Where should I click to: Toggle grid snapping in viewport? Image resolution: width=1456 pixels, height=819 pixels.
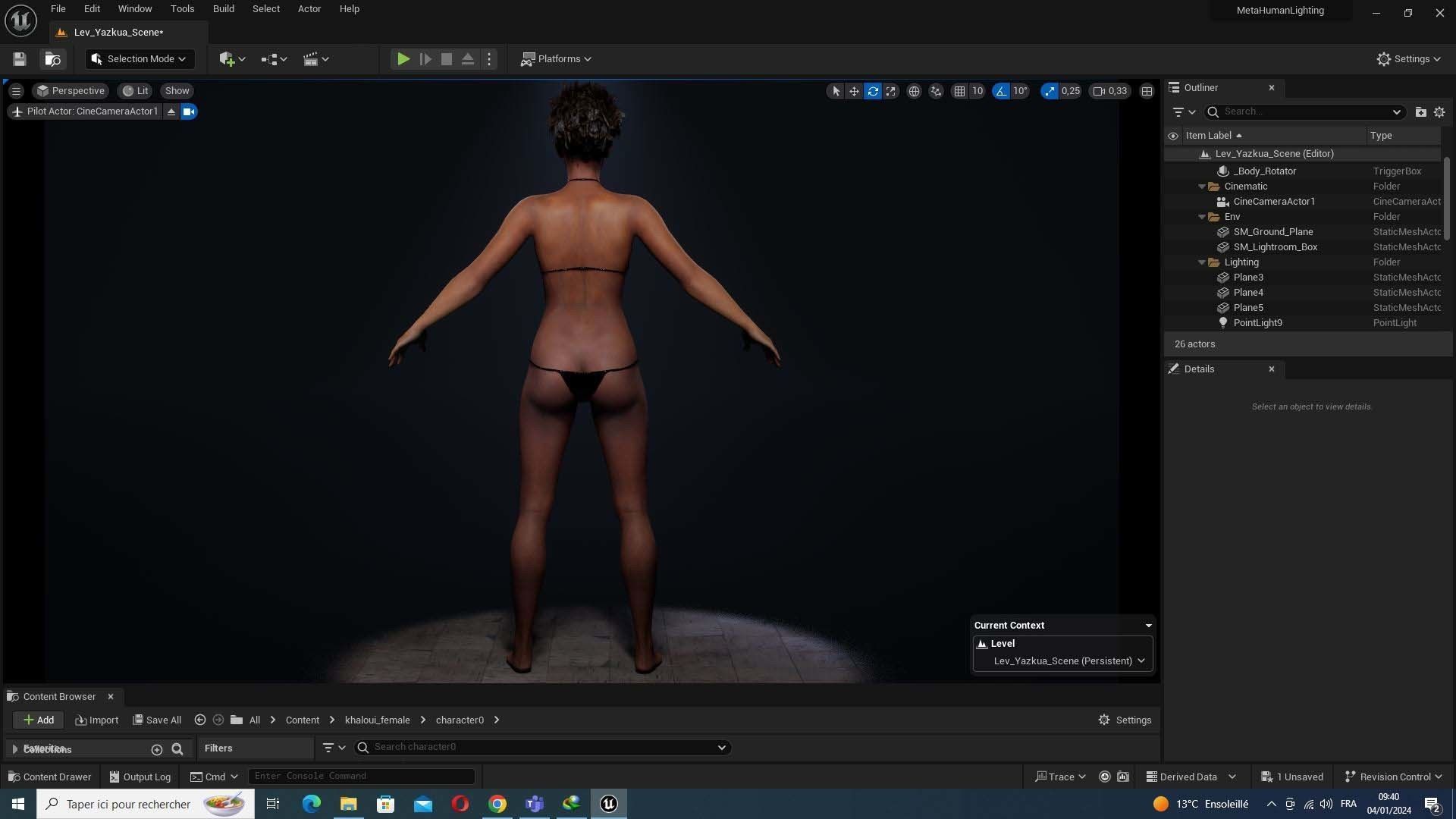tap(959, 91)
